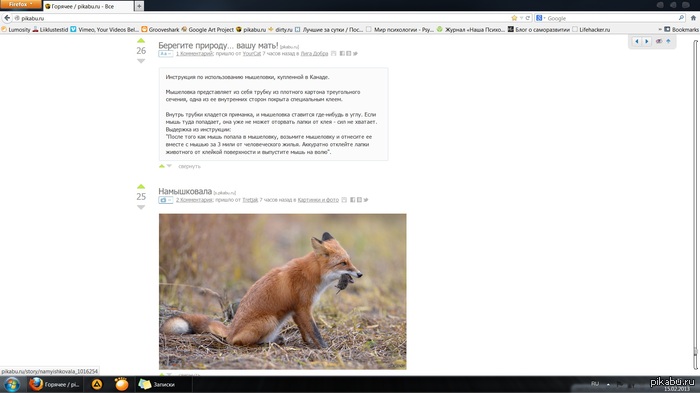Open text size dropdown for 'Берегите природу' post

[165, 54]
